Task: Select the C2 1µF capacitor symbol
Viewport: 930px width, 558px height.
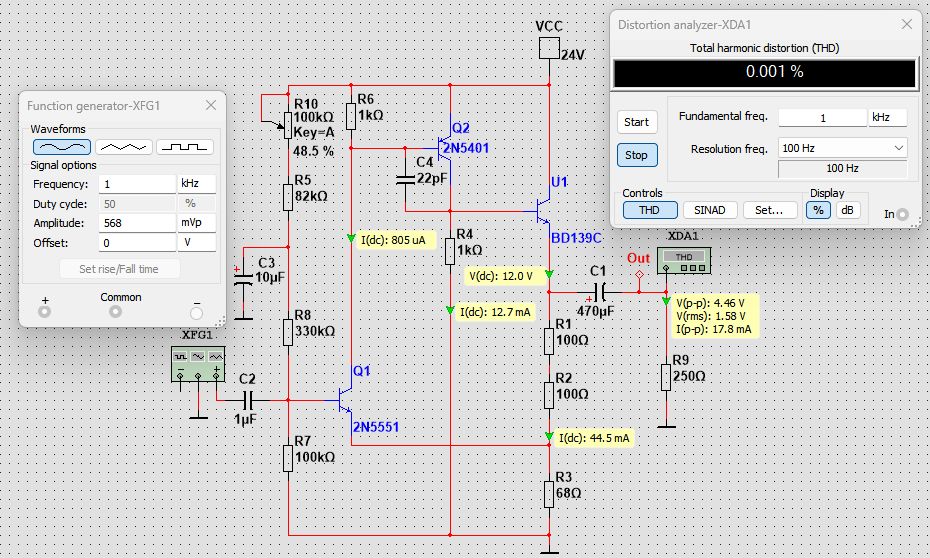Action: [249, 400]
